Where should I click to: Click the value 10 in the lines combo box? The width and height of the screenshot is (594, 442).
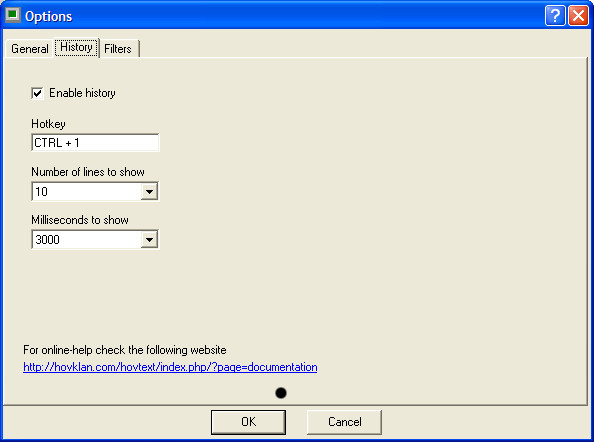tap(41, 192)
